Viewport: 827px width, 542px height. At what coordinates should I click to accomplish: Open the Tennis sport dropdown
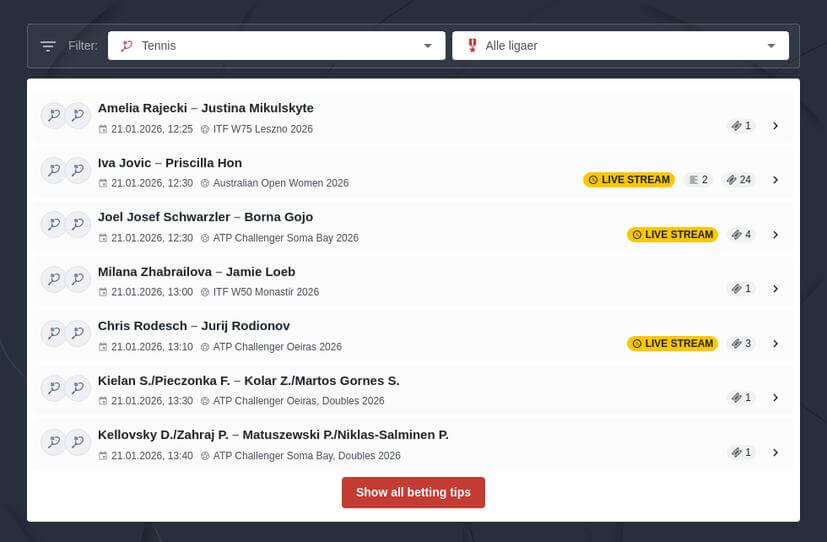pyautogui.click(x=276, y=46)
